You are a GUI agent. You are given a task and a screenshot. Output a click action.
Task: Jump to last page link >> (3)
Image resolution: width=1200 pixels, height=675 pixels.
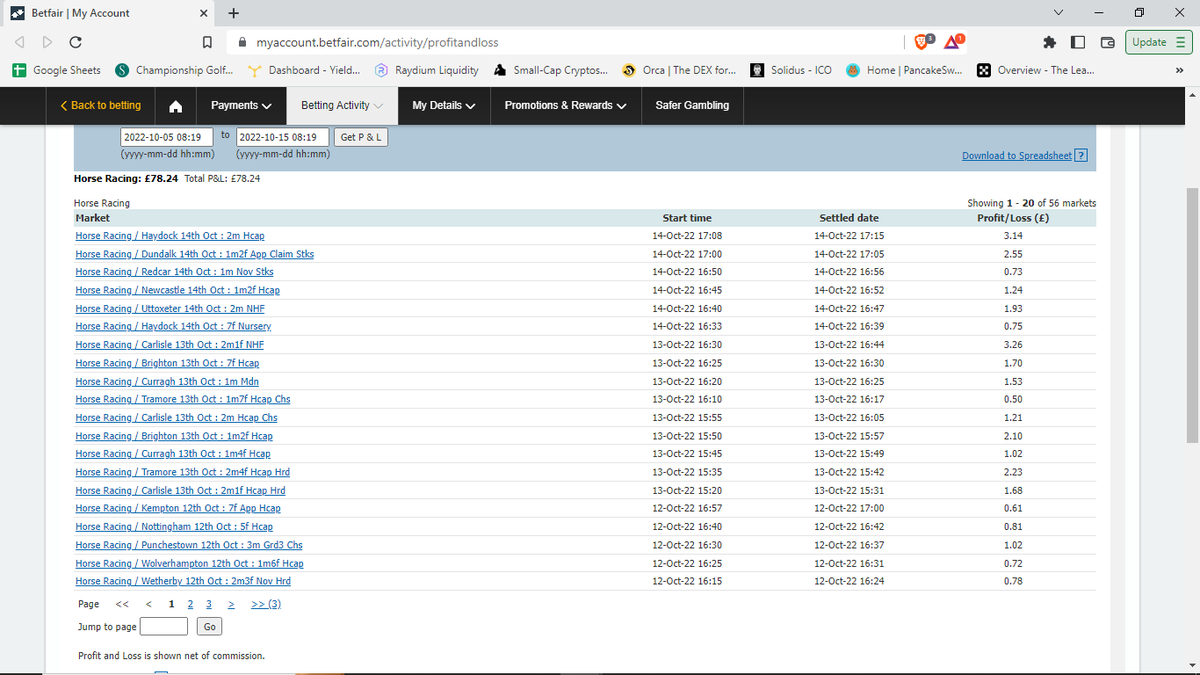pos(266,604)
